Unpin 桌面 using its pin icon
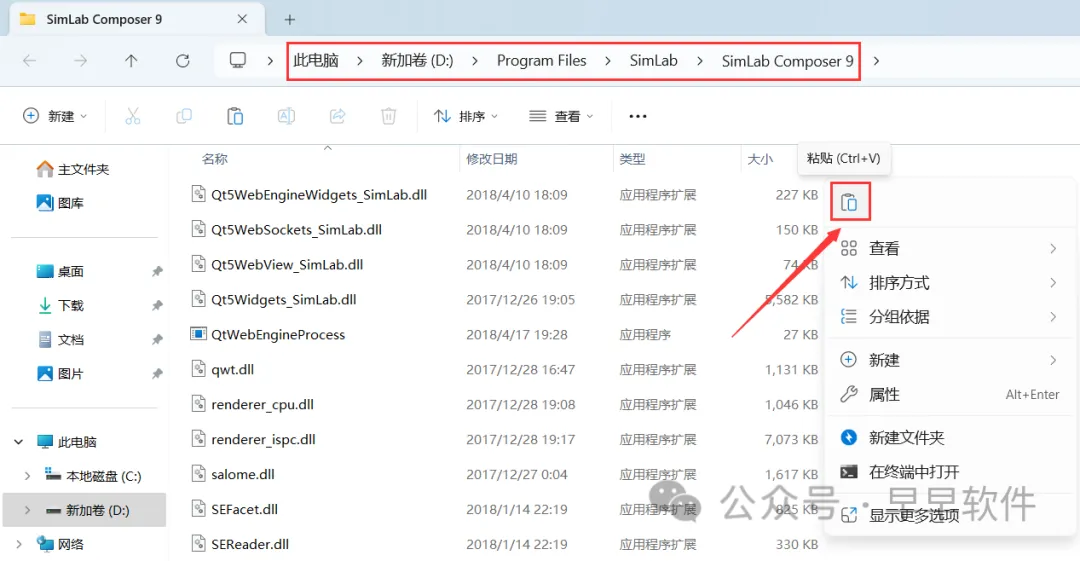1080x561 pixels. pos(157,272)
